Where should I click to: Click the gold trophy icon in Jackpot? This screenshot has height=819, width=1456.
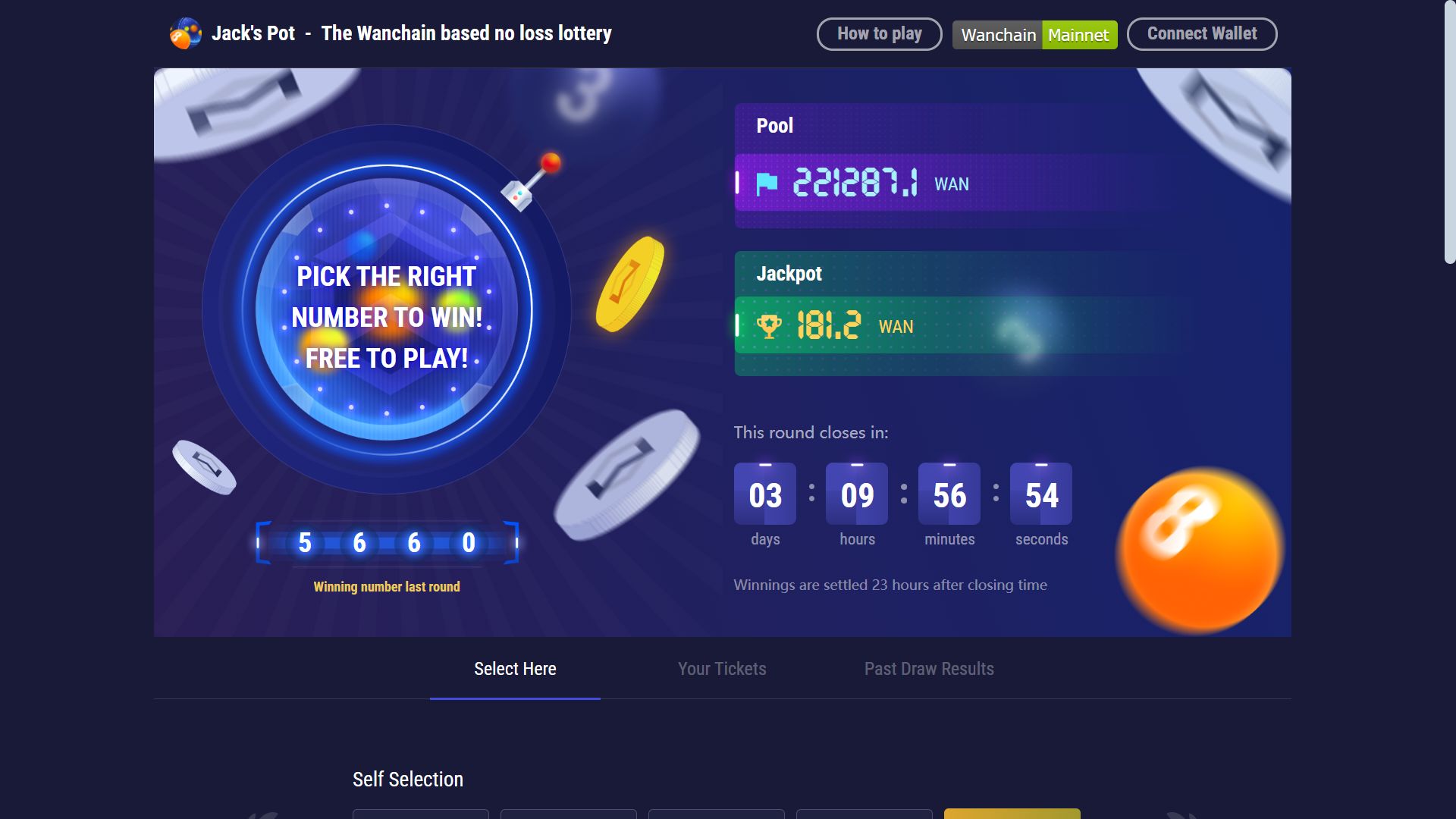click(x=768, y=327)
